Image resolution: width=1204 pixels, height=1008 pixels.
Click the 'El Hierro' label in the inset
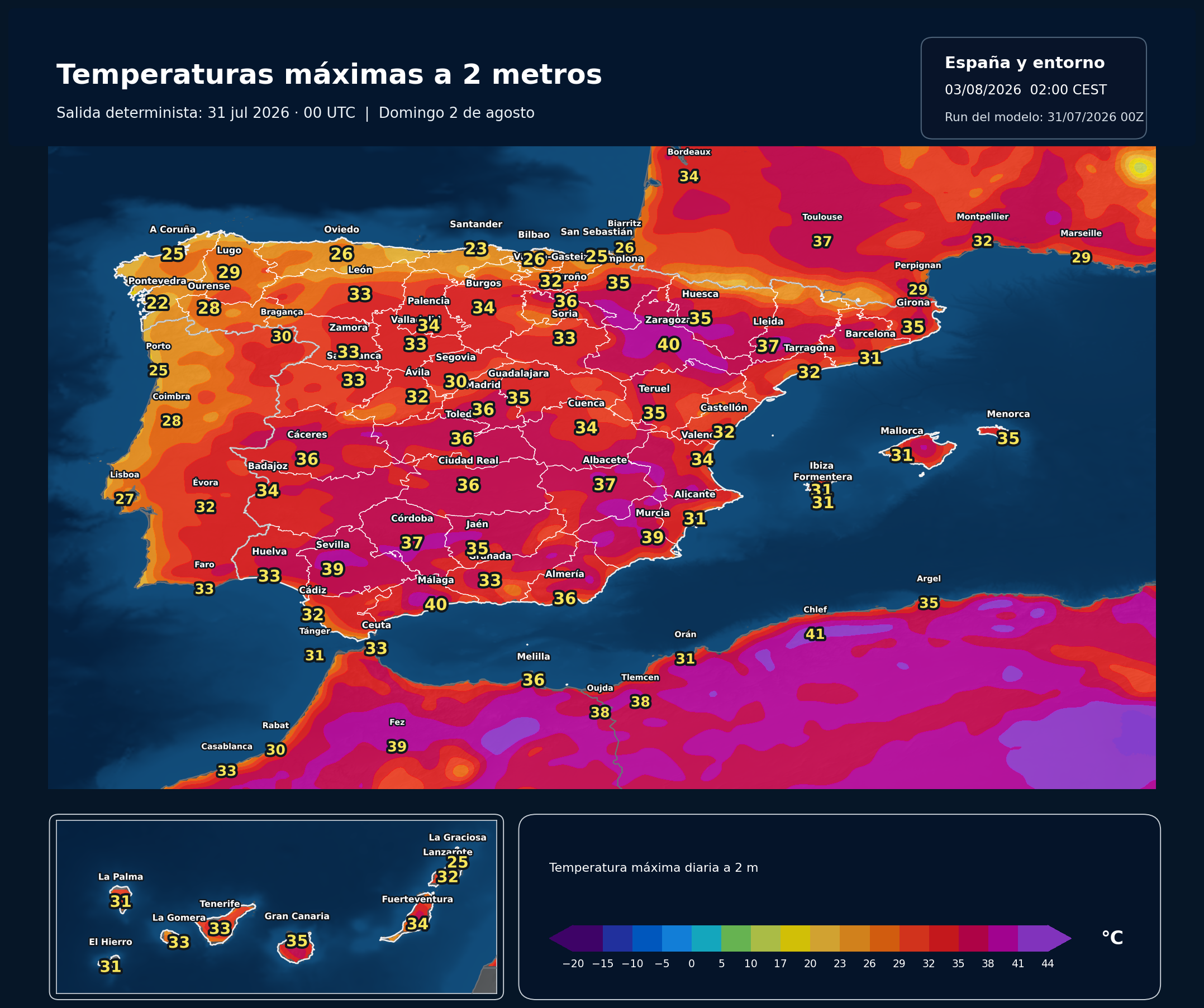(x=111, y=942)
